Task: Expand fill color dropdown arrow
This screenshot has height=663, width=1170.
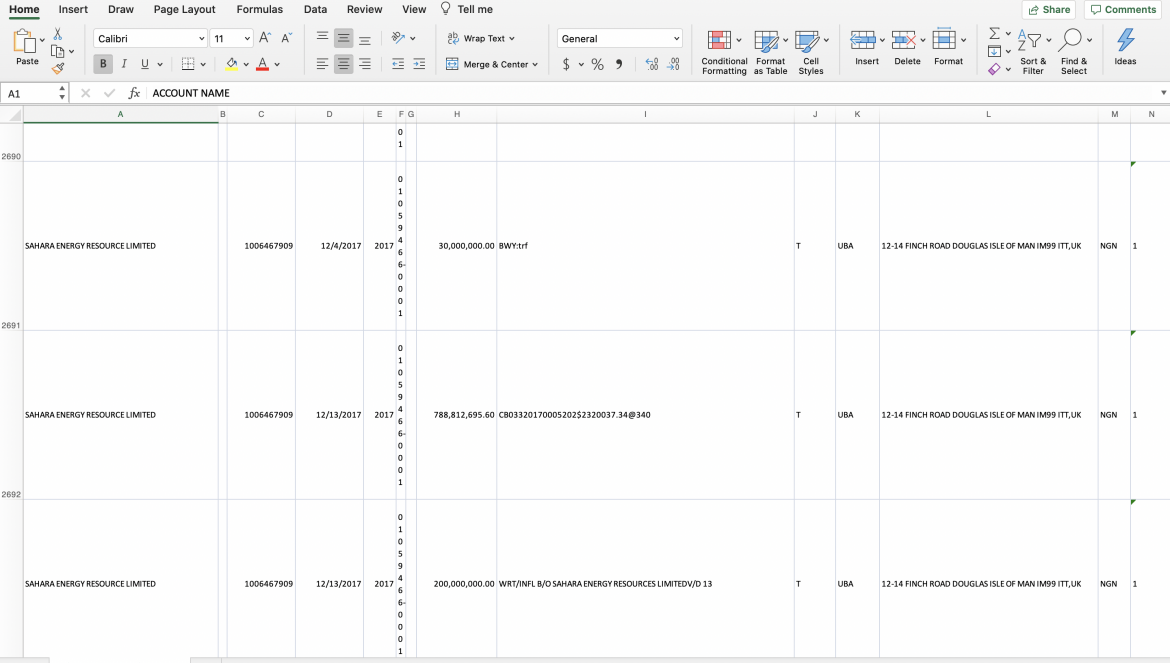Action: 245,65
